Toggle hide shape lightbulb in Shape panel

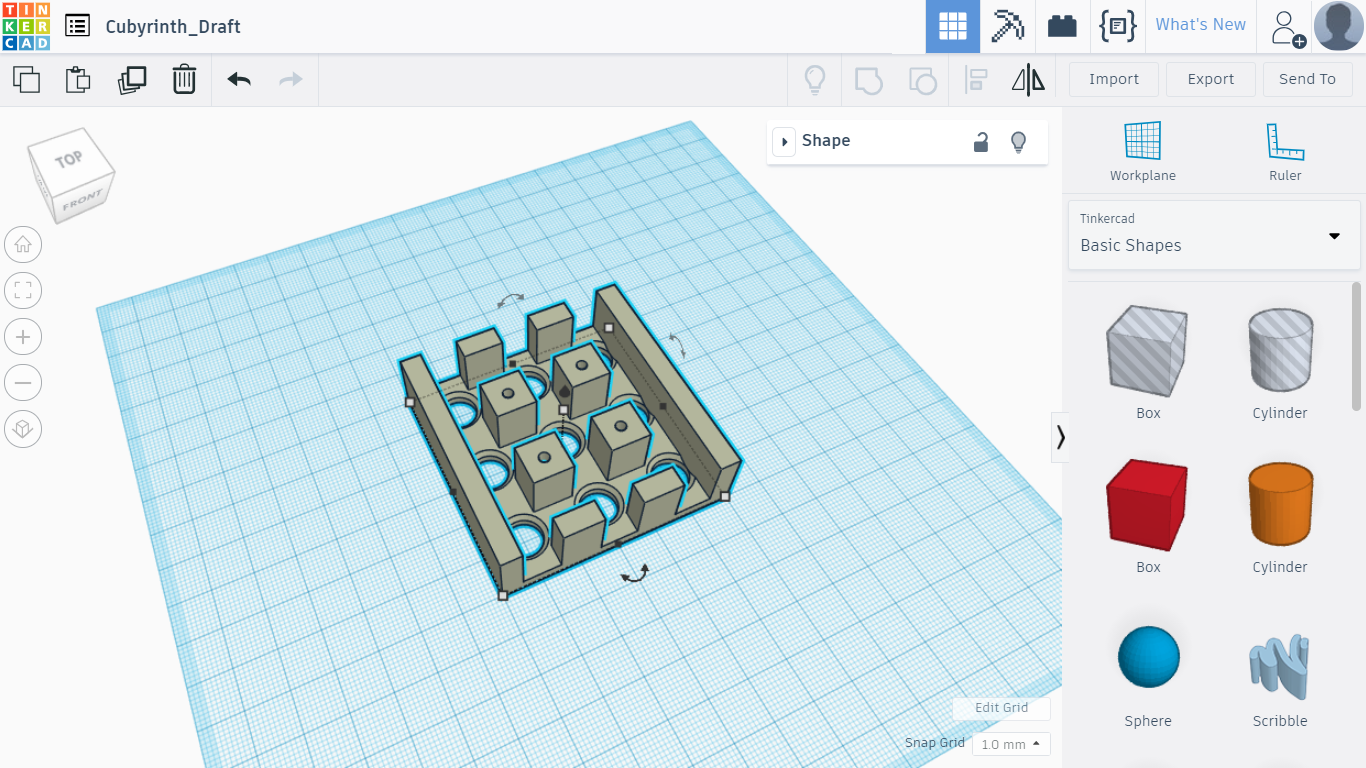pos(1018,142)
